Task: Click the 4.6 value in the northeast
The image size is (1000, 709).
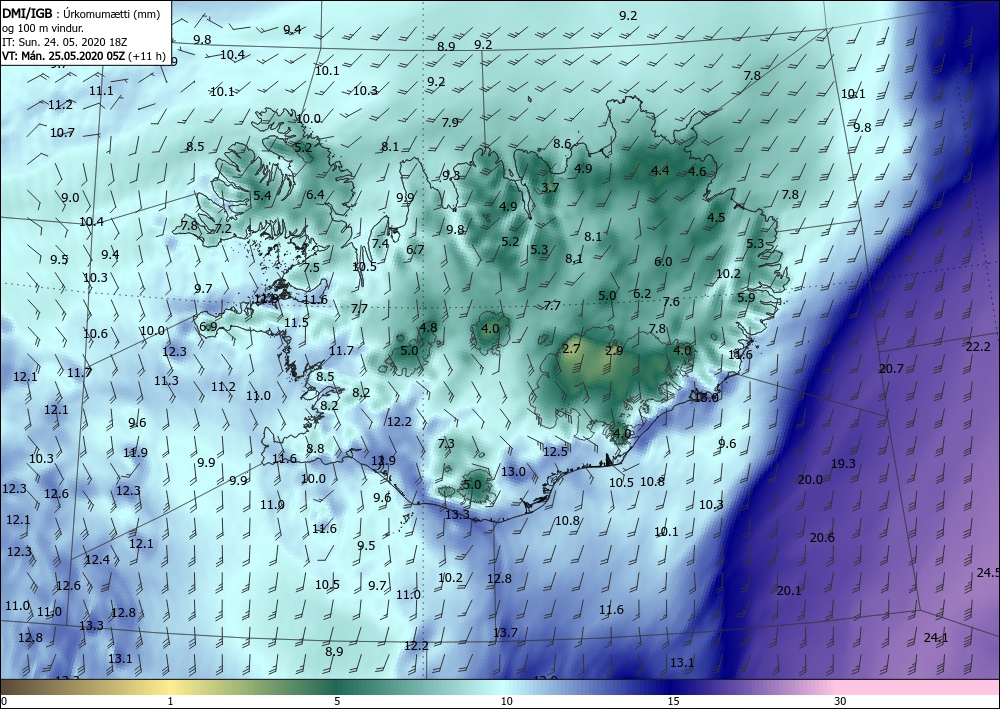Action: click(697, 172)
